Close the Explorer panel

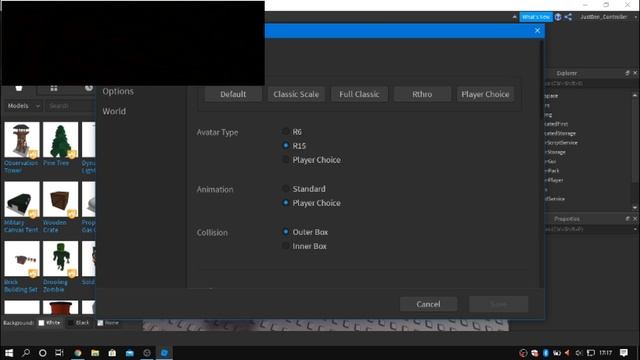(x=635, y=73)
